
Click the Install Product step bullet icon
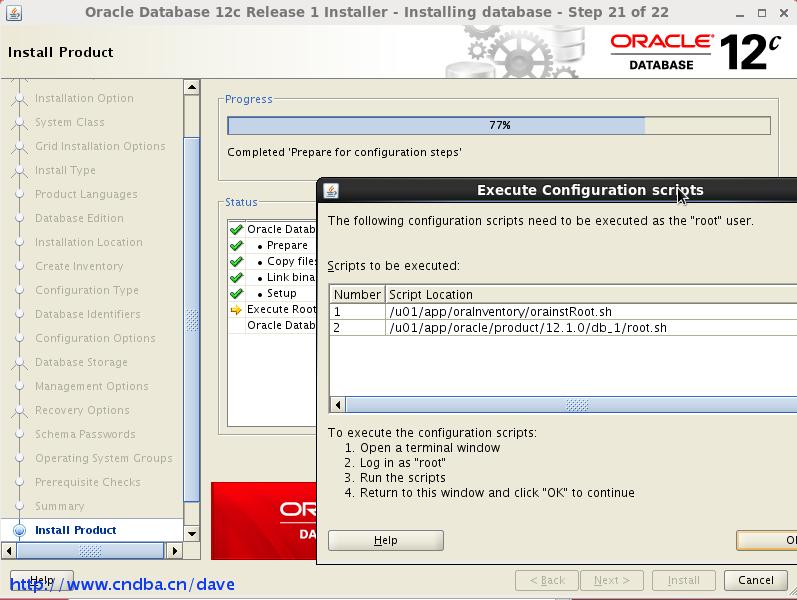click(19, 530)
